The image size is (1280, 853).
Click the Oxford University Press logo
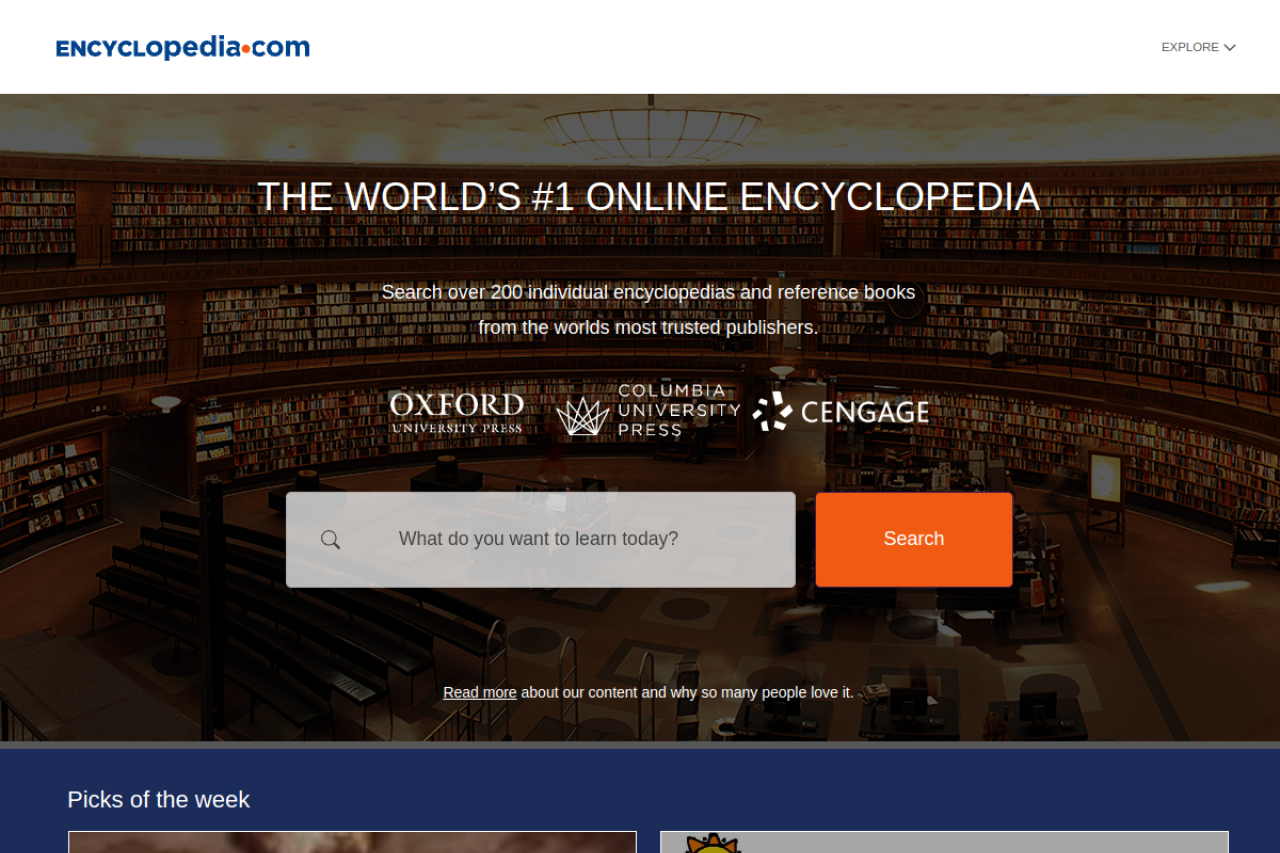(457, 412)
